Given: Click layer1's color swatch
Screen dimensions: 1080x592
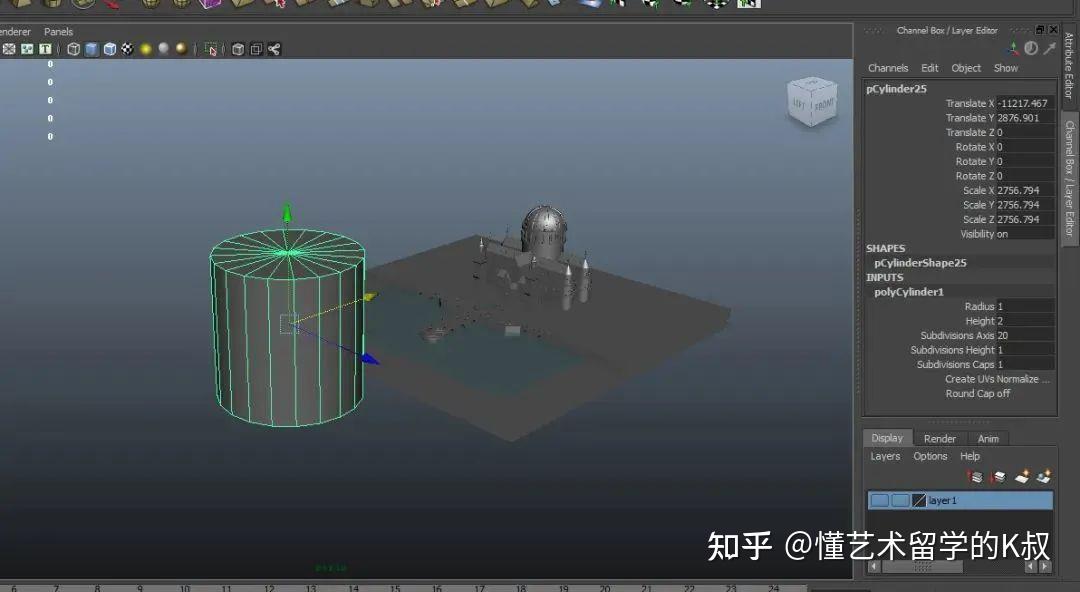Looking at the screenshot, I should [x=919, y=500].
